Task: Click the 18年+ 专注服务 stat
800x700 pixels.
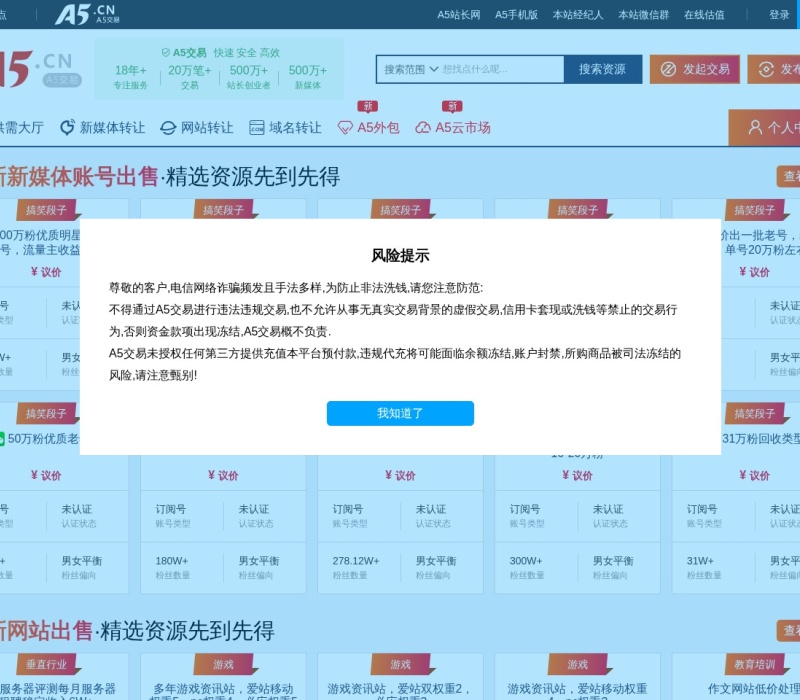Action: 131,77
